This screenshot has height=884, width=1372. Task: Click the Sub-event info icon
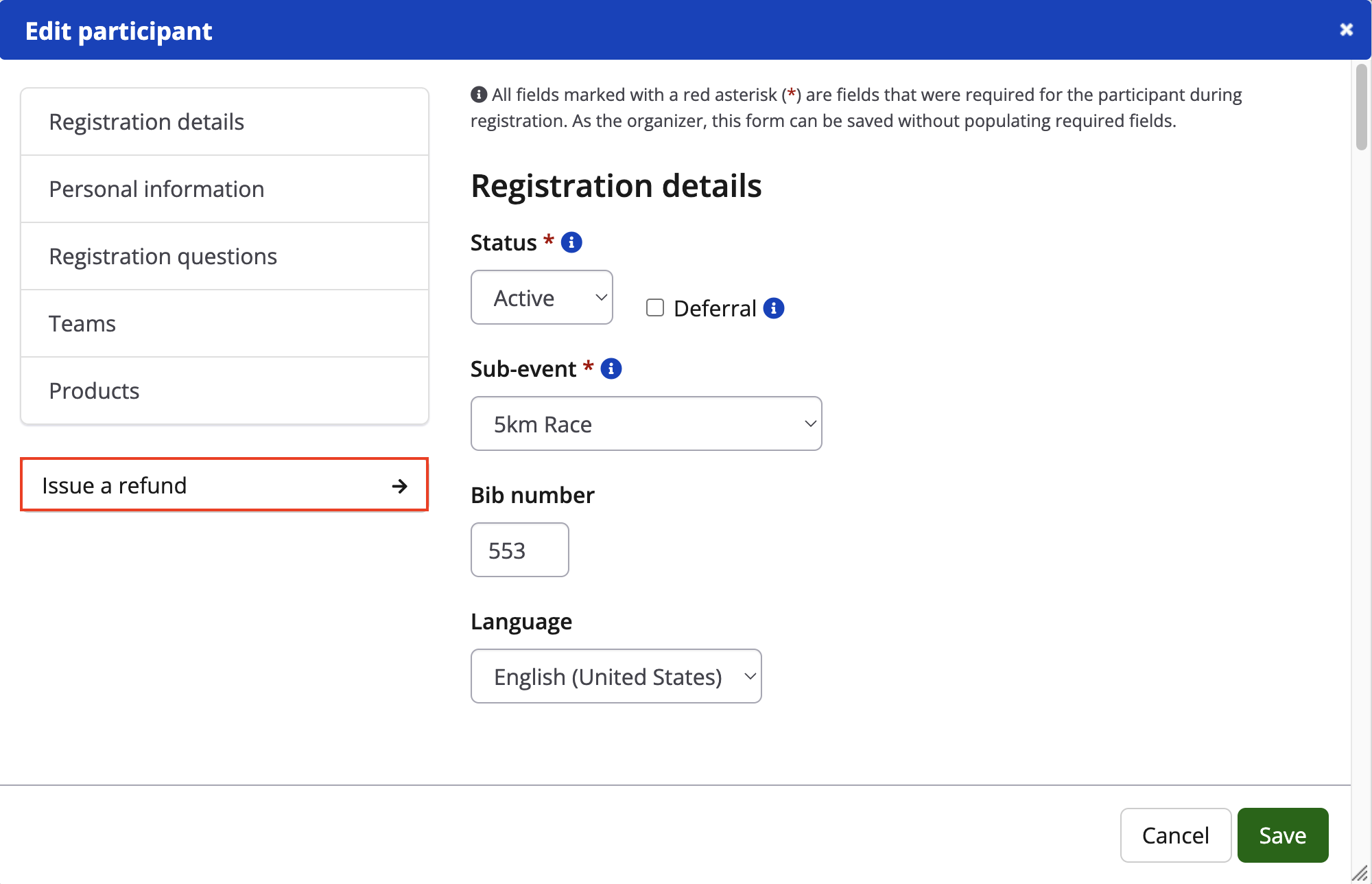pyautogui.click(x=611, y=369)
